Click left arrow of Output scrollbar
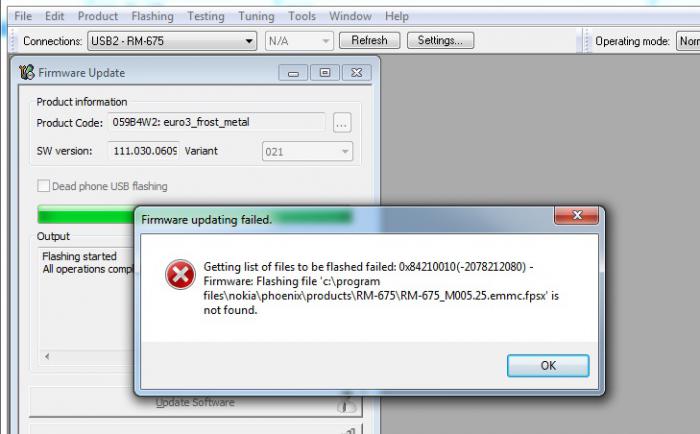This screenshot has height=434, width=700. tap(47, 356)
